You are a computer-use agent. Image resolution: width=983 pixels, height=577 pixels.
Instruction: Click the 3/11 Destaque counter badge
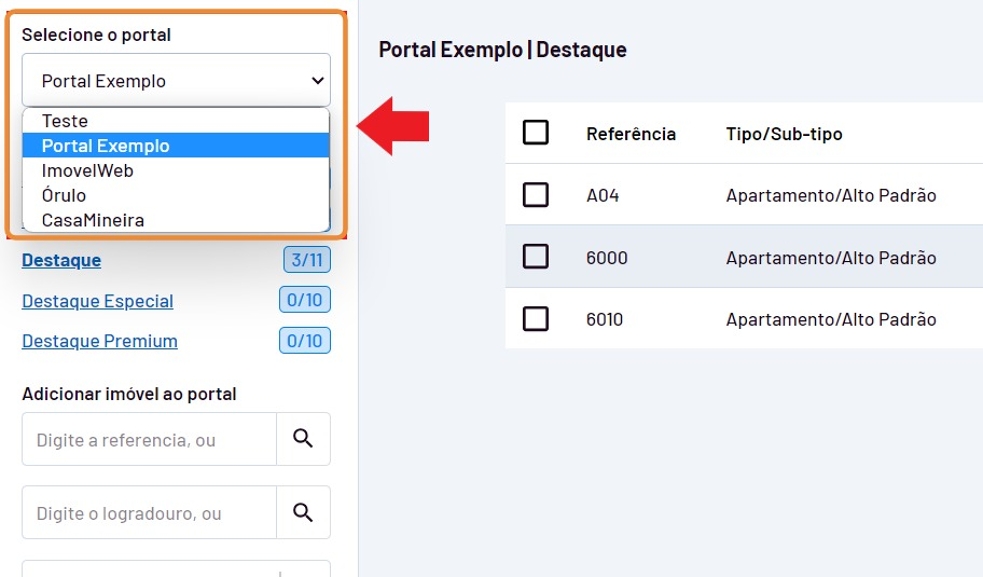(306, 260)
